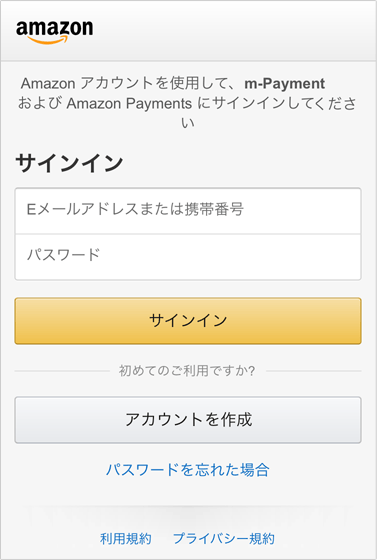Viewport: 377px width, 560px height.
Task: Open the プライバシー規約 link
Action: (x=224, y=539)
